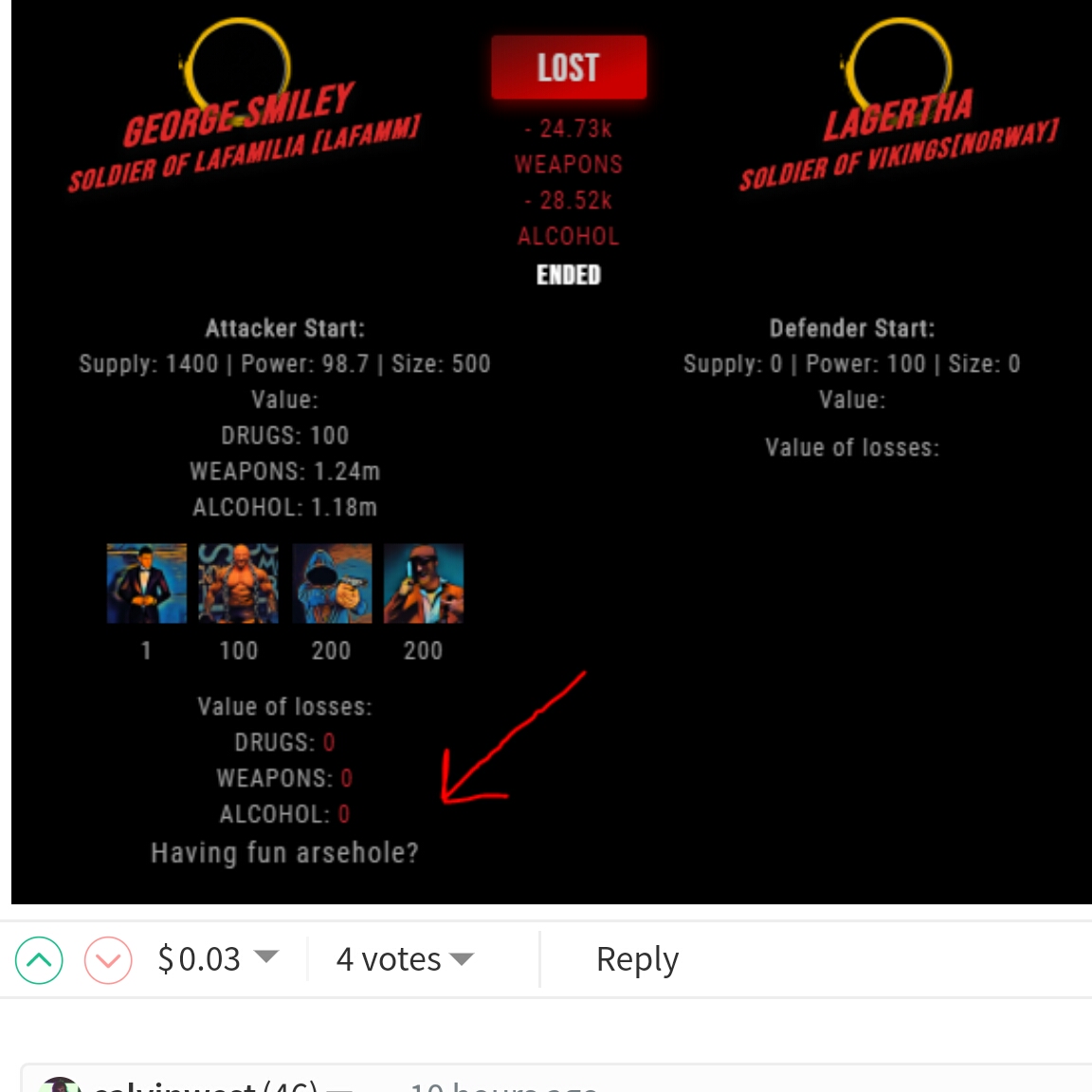Select the suited boss unit thumbnail
The width and height of the screenshot is (1092, 1092).
tap(146, 583)
